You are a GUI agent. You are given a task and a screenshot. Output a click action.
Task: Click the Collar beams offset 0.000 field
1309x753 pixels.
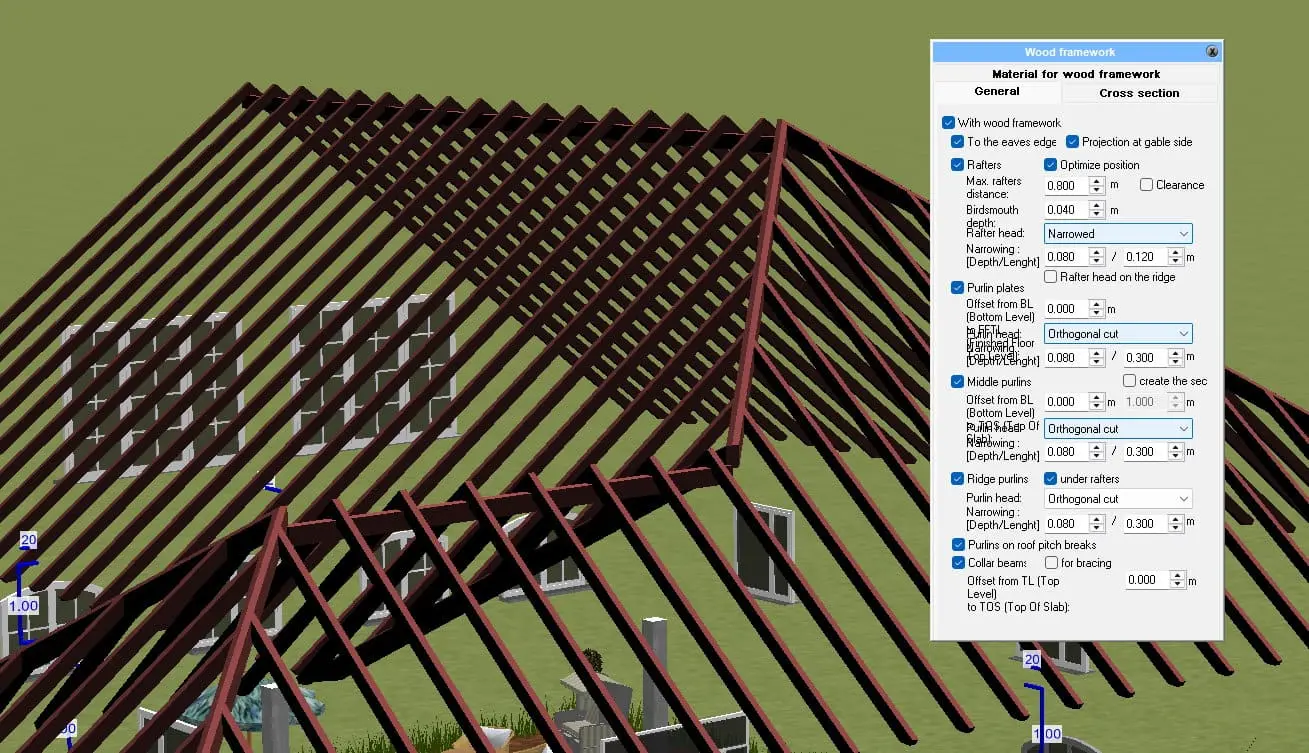1146,580
